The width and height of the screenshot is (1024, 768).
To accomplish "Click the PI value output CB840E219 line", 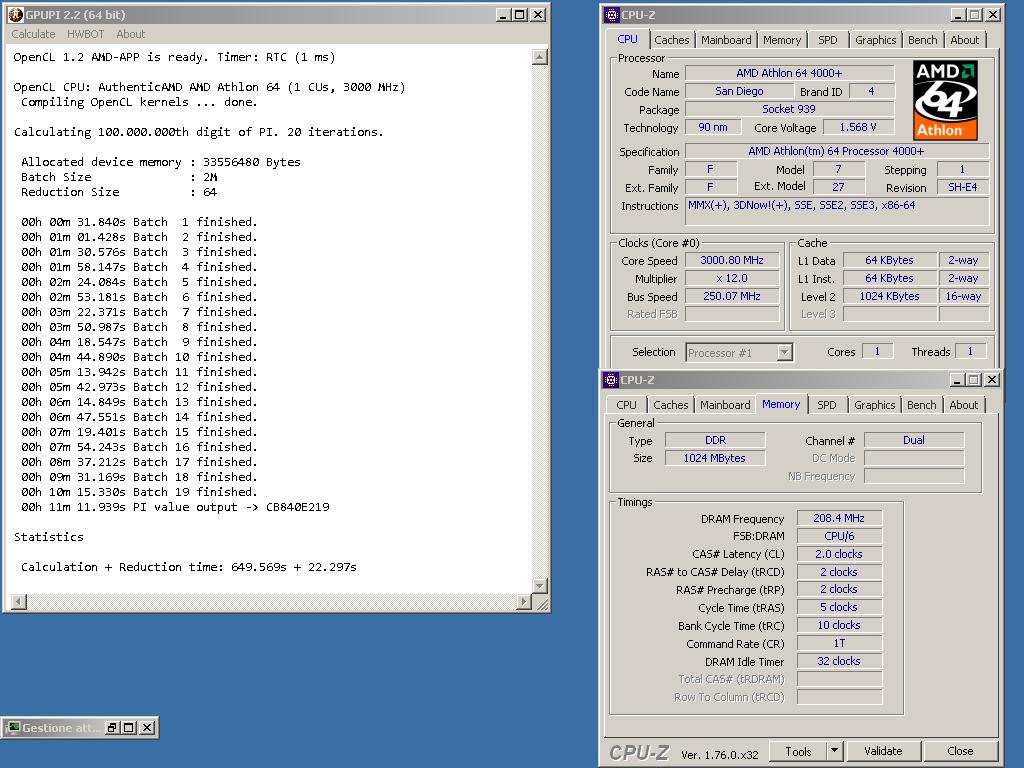I will click(175, 507).
